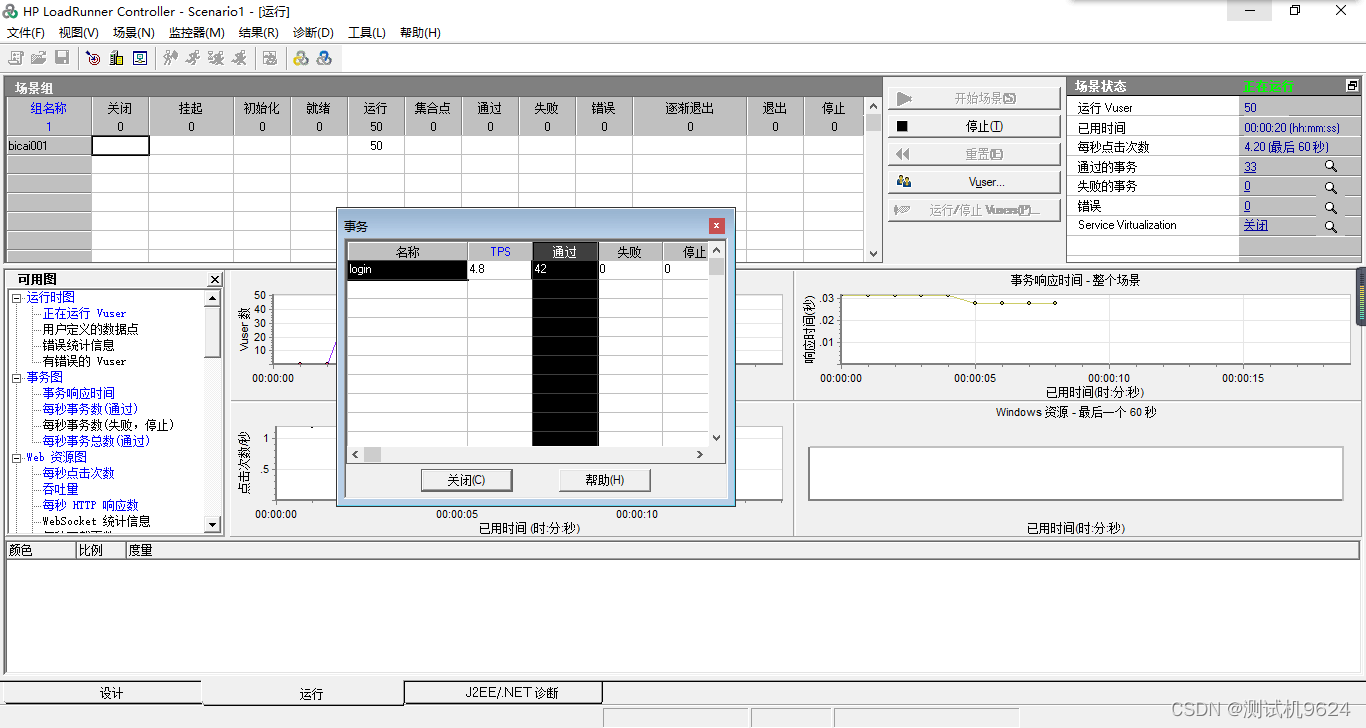1366x728 pixels.
Task: Open the 视图(V) menu
Action: point(79,33)
